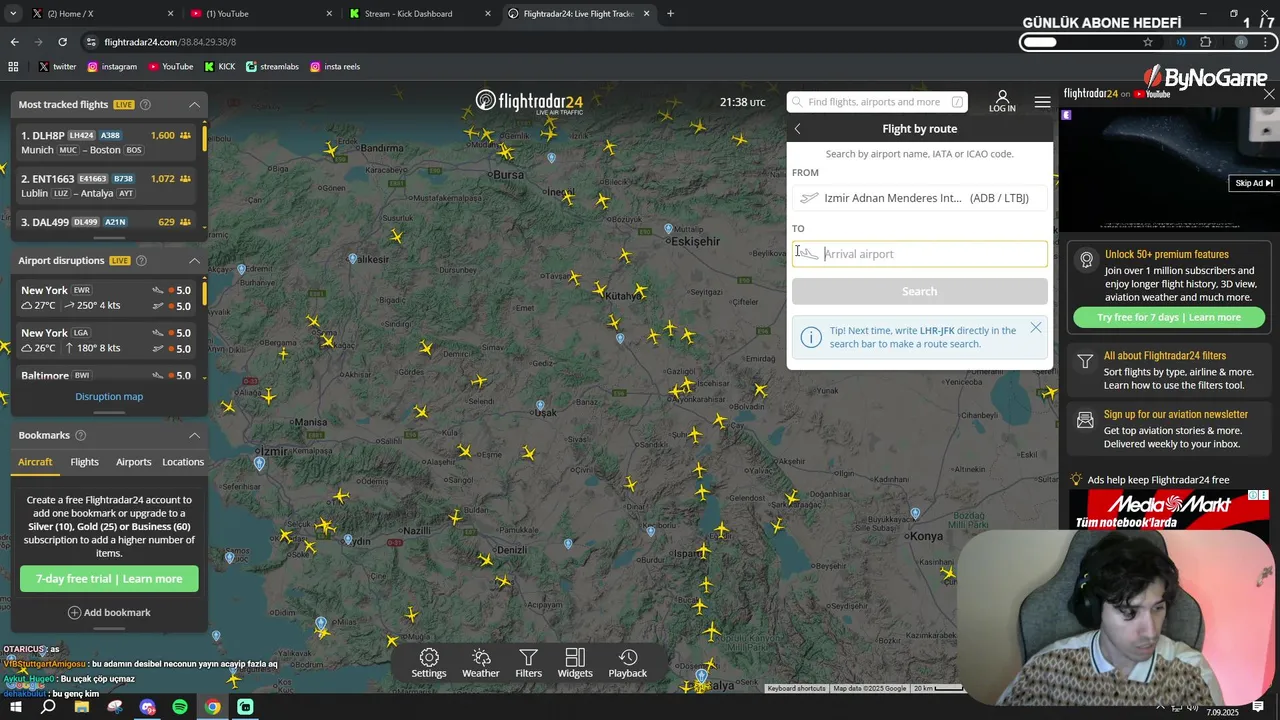Go back using the Flight by route arrow

pyautogui.click(x=798, y=128)
